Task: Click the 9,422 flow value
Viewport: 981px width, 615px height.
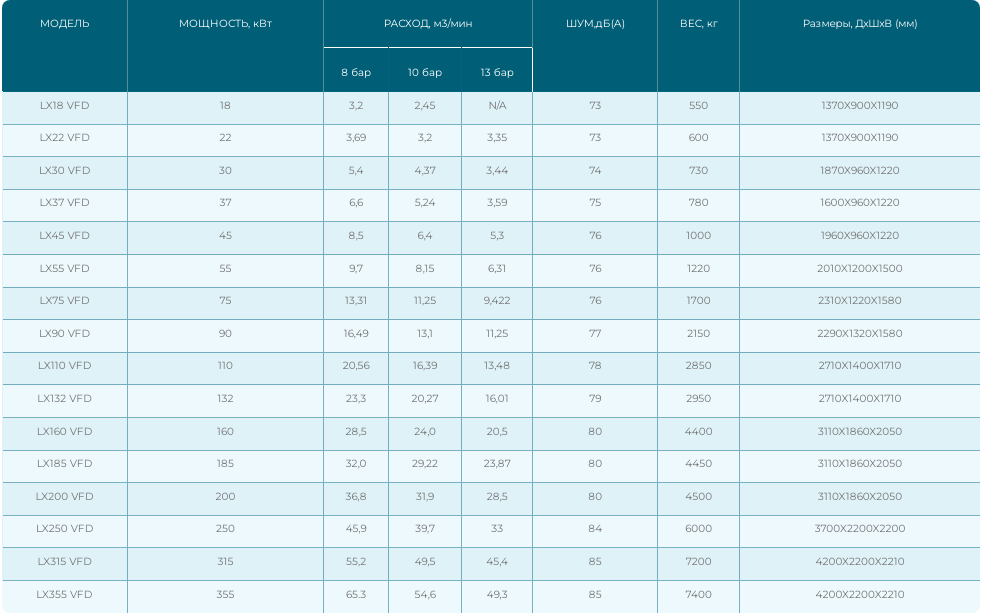Action: click(x=497, y=301)
